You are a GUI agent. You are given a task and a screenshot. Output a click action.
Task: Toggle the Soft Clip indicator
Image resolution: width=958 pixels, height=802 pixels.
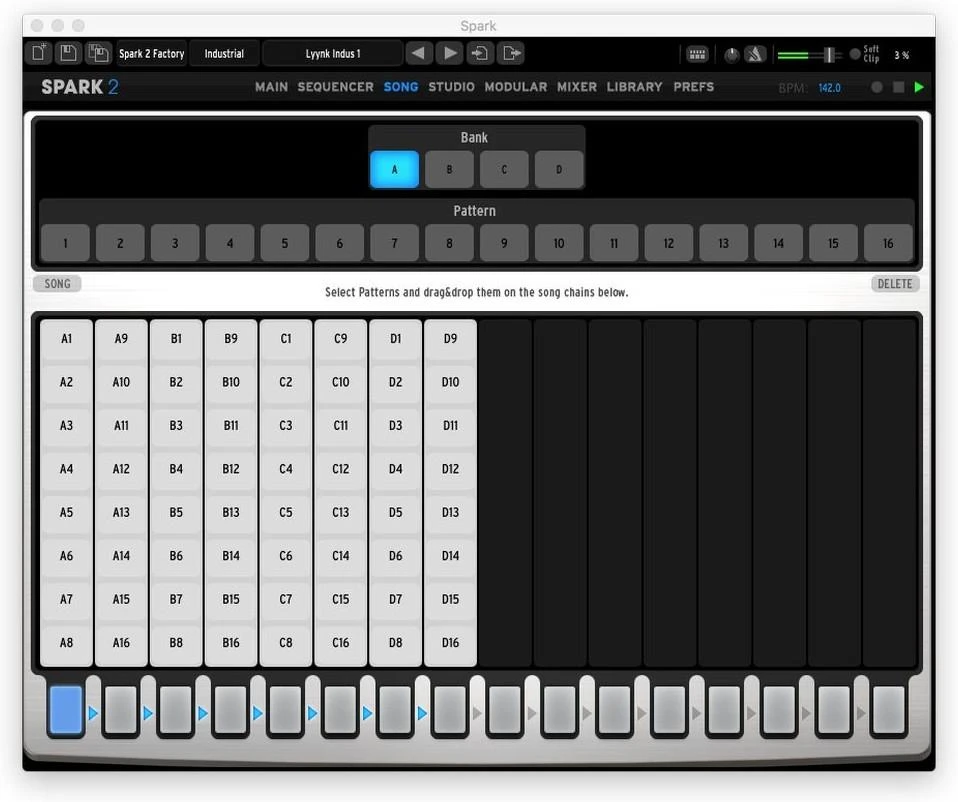[x=855, y=54]
